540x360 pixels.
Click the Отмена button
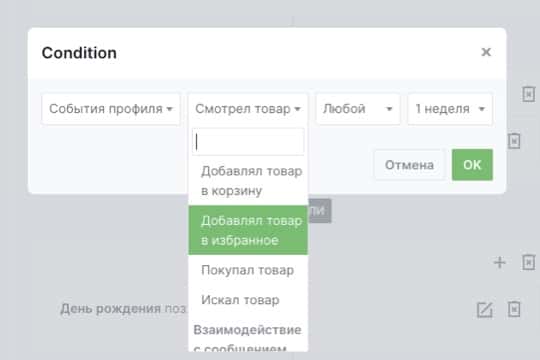409,165
